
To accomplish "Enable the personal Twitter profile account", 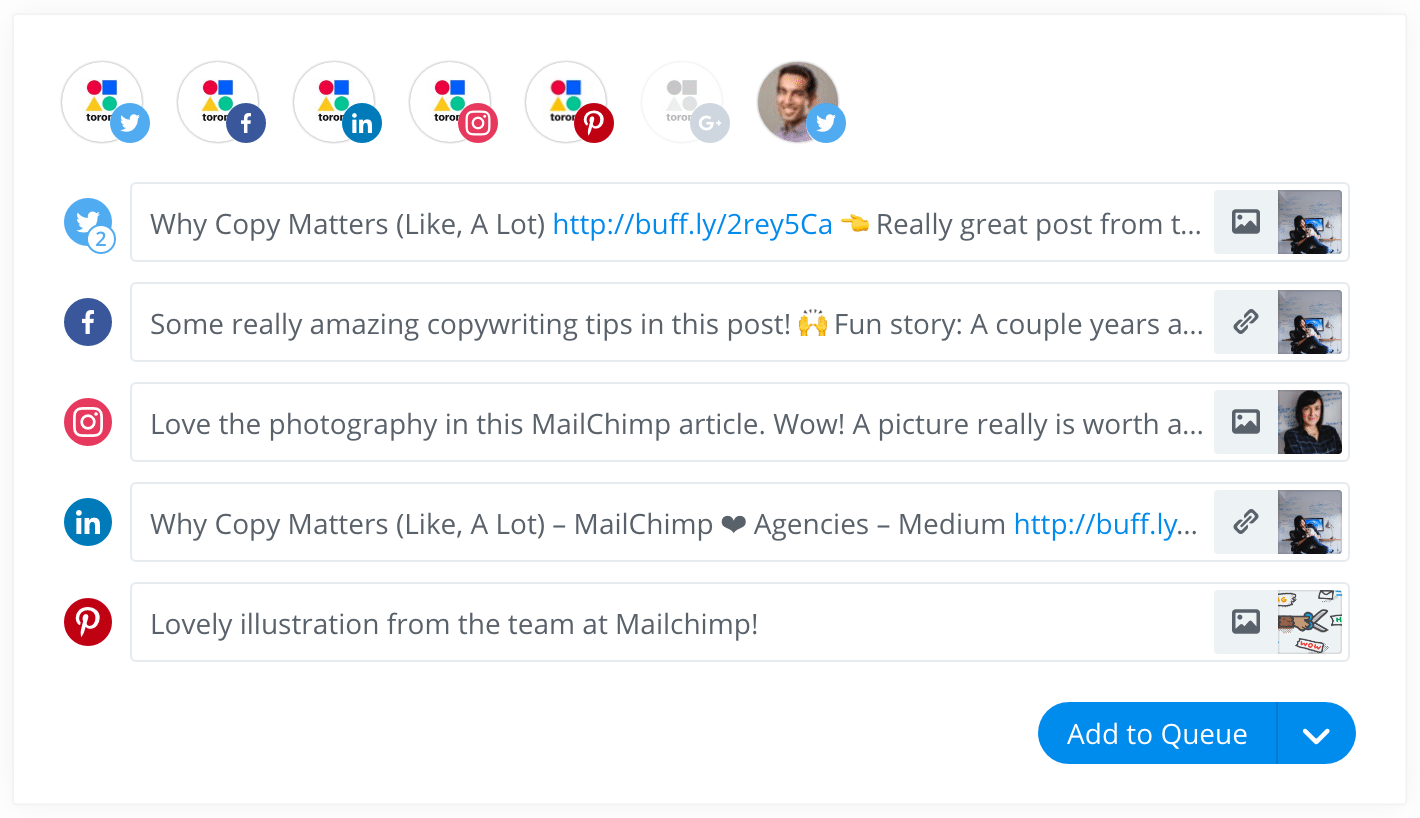I will [x=798, y=101].
